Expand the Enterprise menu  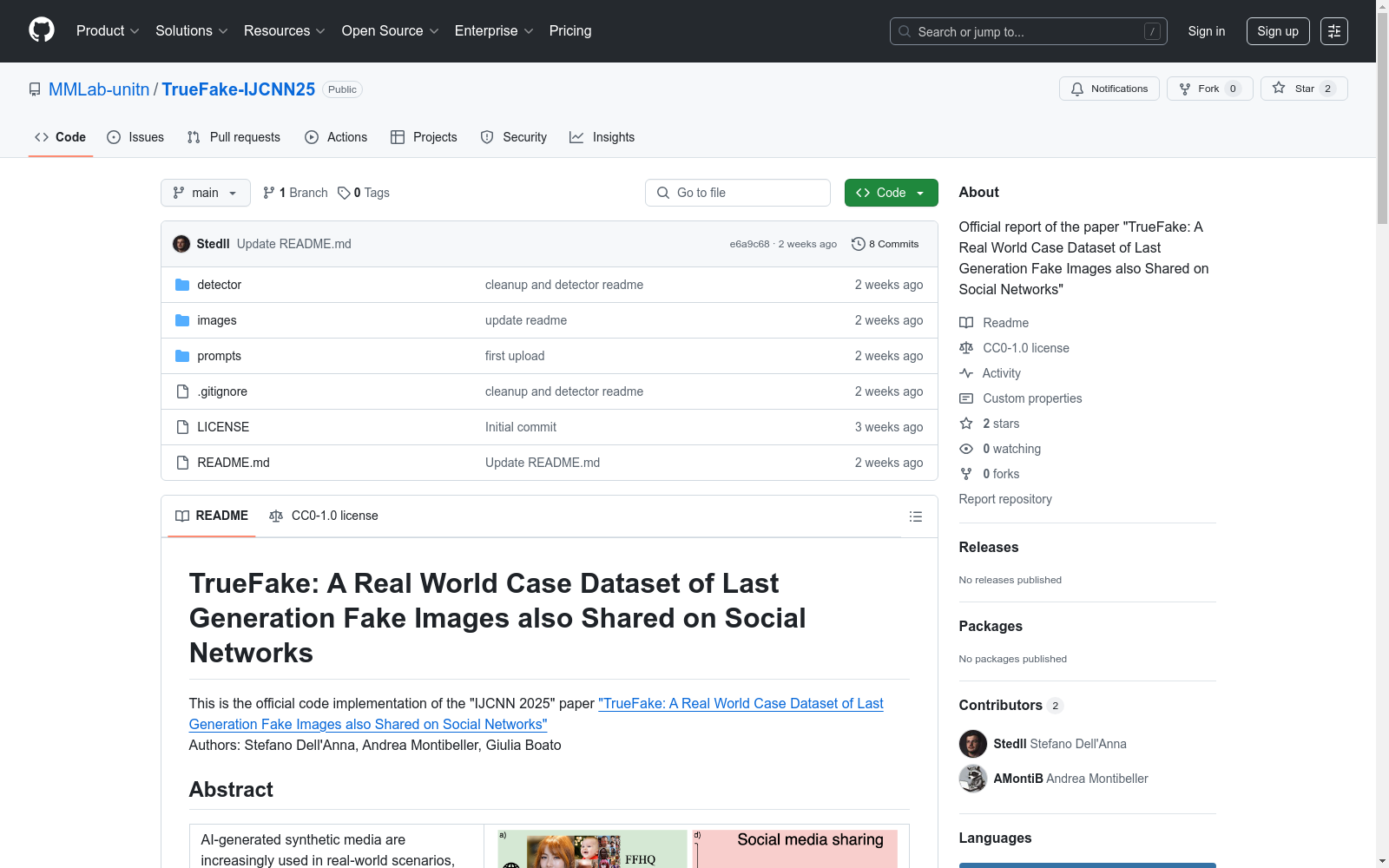[x=494, y=31]
